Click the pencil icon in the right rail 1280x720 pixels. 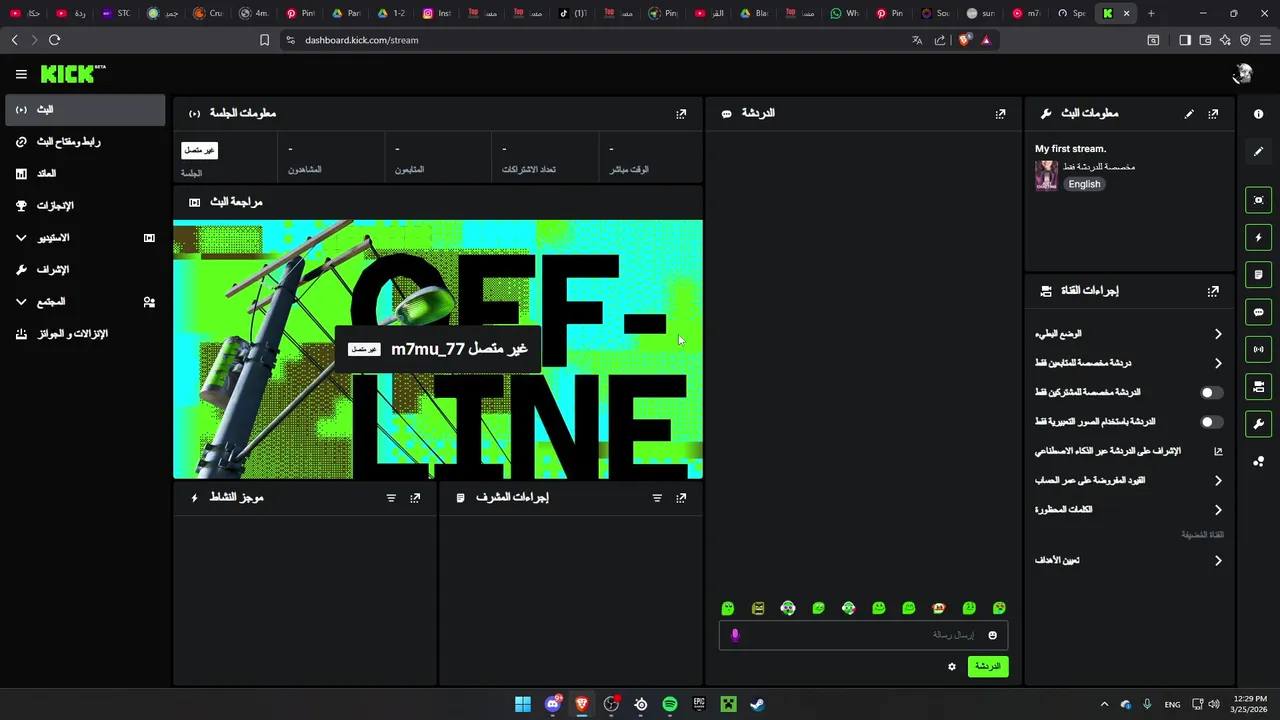[x=1258, y=151]
